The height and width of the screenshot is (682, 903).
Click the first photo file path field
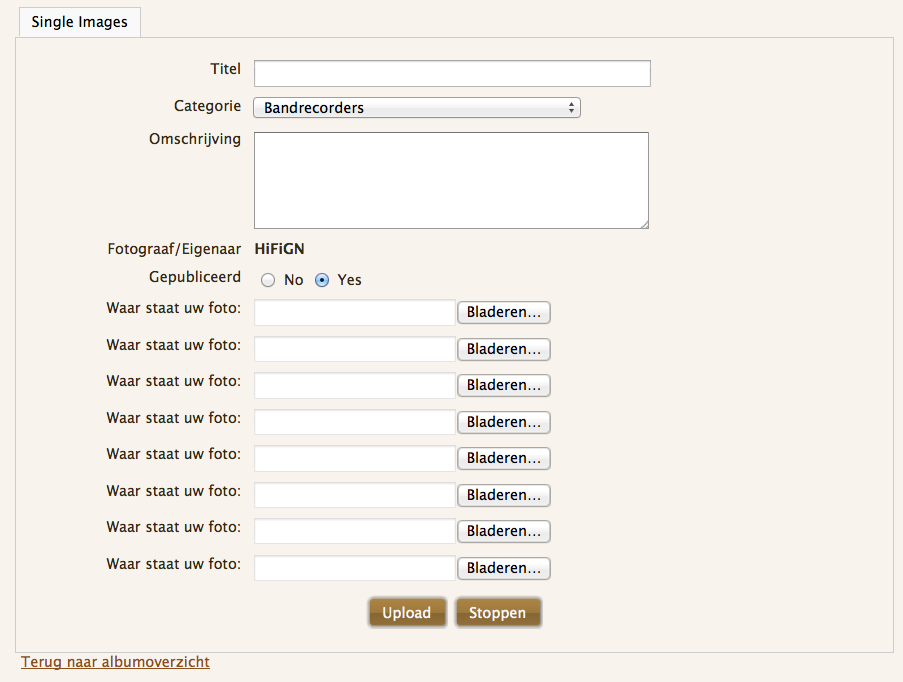(x=355, y=313)
